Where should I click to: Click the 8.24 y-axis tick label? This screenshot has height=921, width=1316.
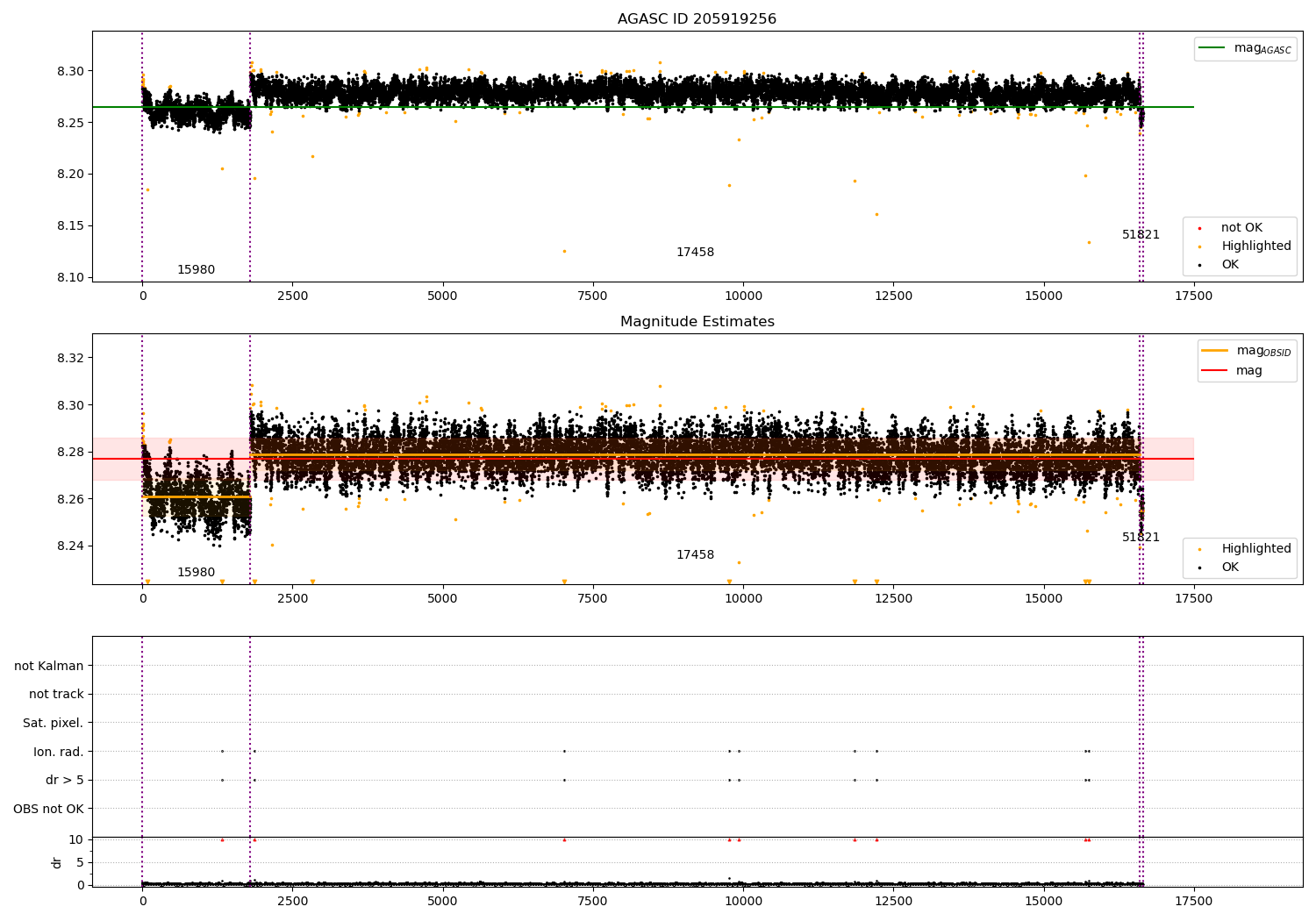click(x=69, y=546)
